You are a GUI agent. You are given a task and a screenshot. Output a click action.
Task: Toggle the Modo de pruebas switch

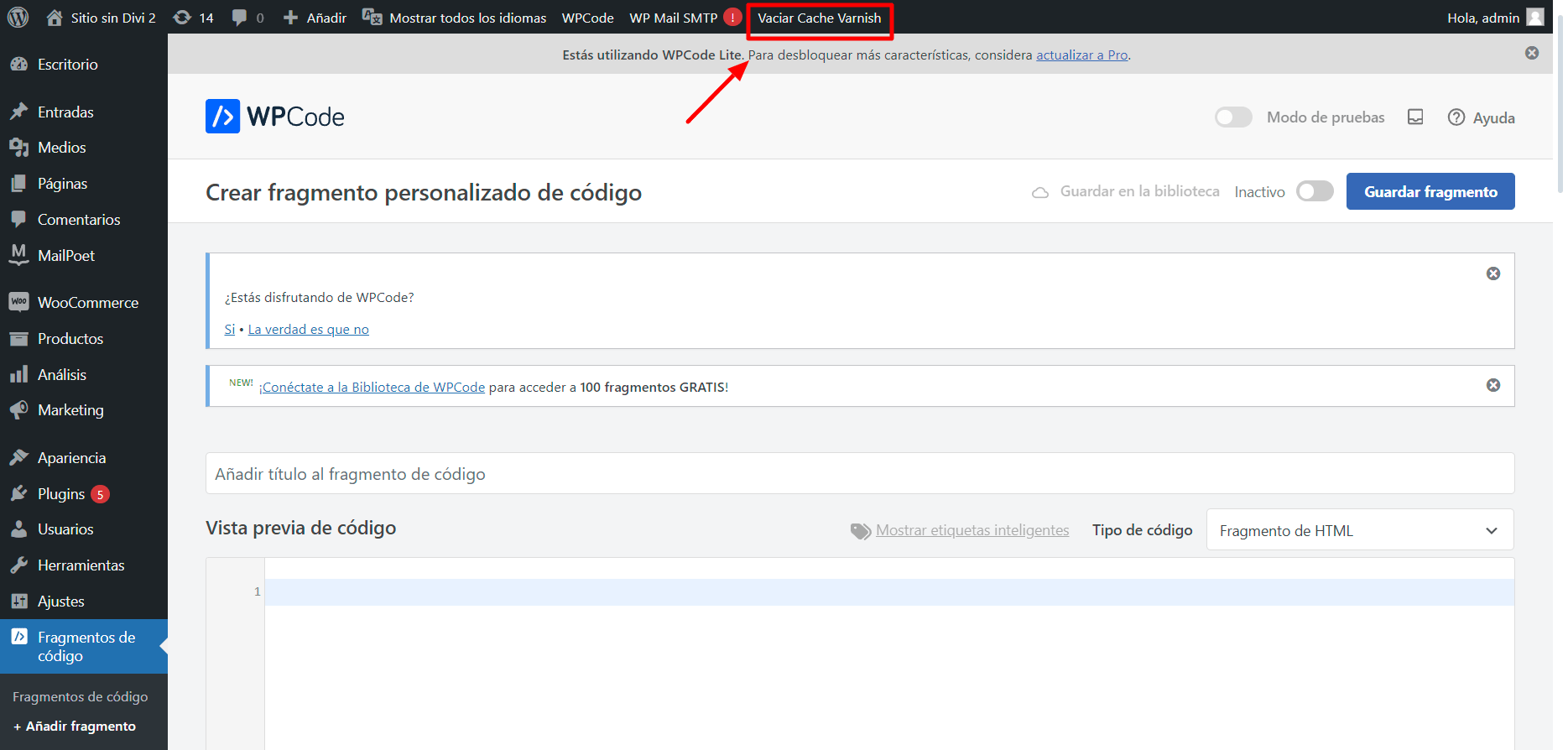click(1233, 117)
